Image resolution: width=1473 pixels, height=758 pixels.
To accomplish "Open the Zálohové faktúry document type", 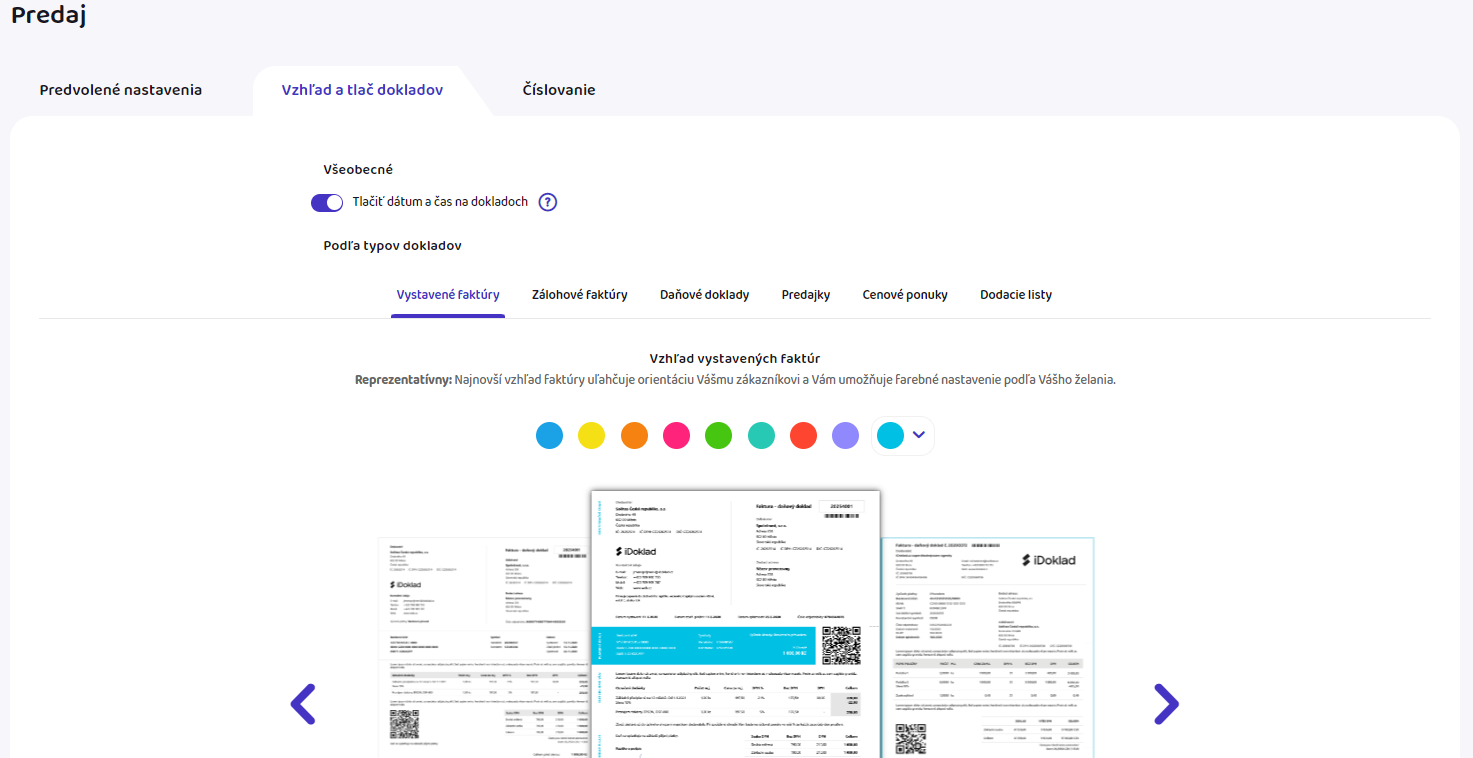I will point(580,295).
